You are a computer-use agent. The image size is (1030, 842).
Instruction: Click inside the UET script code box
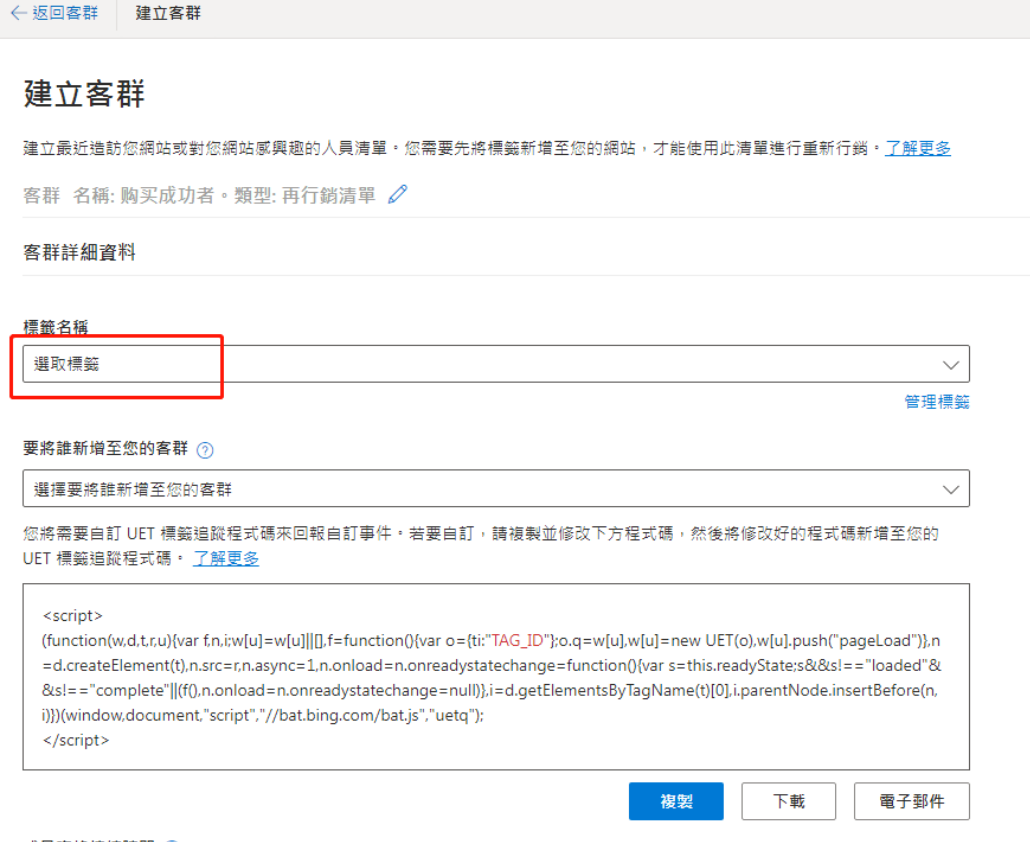point(496,676)
